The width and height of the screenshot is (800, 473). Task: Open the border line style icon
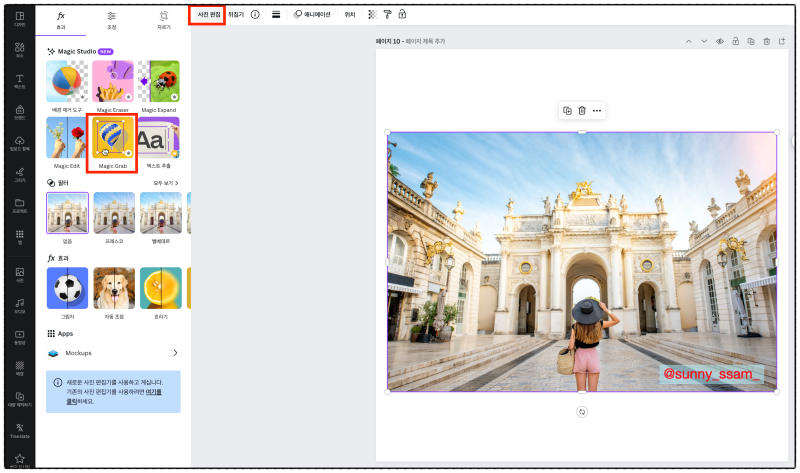[x=276, y=15]
